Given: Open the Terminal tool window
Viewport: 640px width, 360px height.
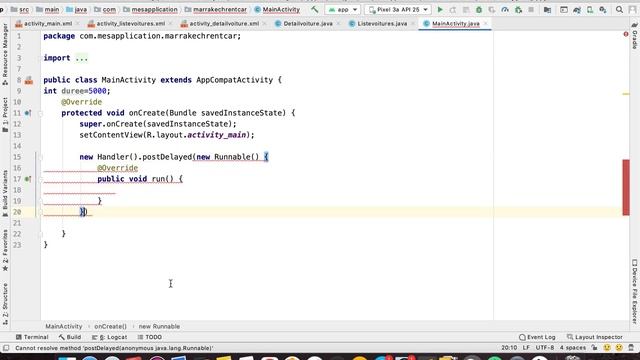Looking at the screenshot, I should pos(32,337).
